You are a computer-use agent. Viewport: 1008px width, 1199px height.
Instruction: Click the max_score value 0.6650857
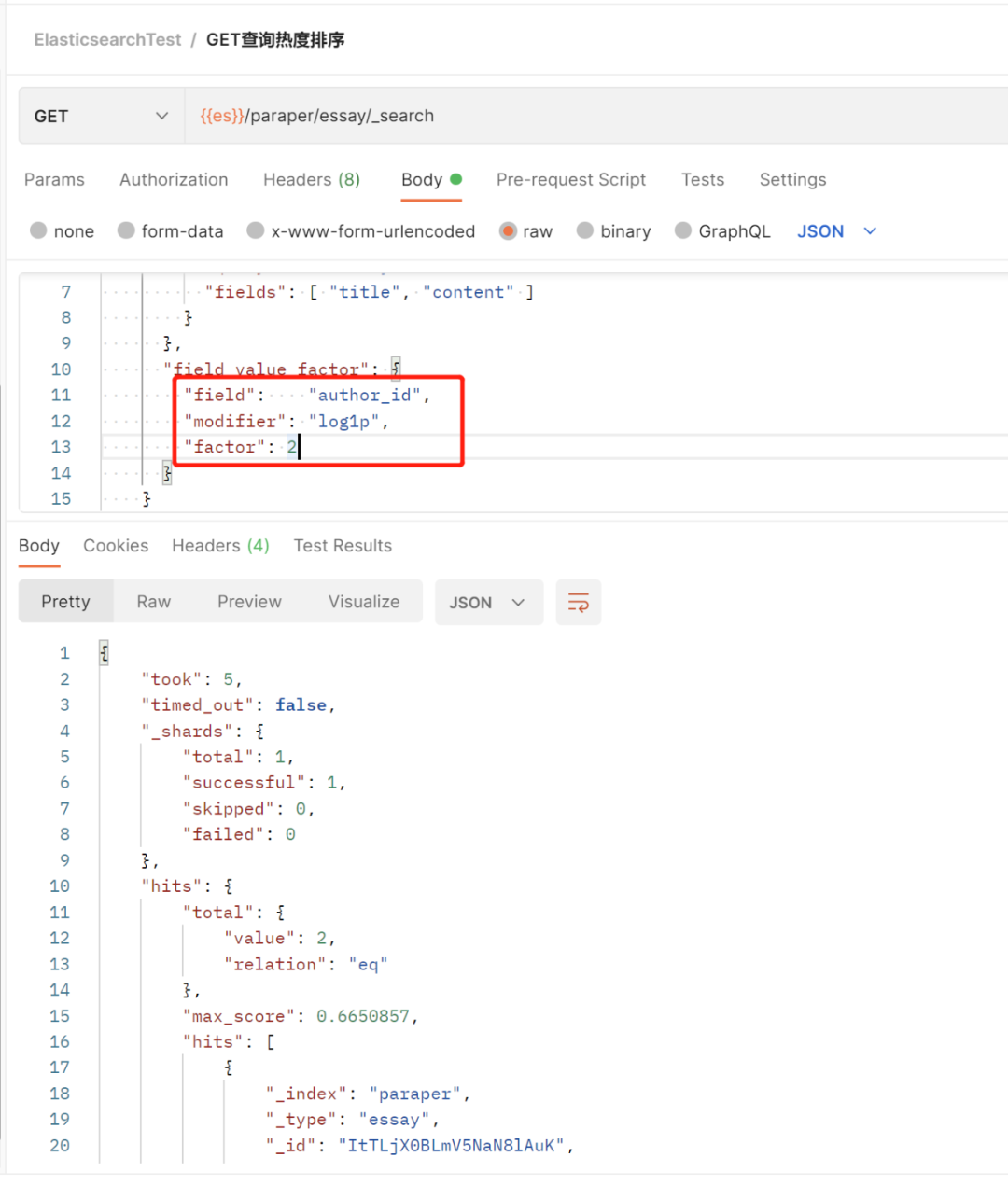(363, 1016)
